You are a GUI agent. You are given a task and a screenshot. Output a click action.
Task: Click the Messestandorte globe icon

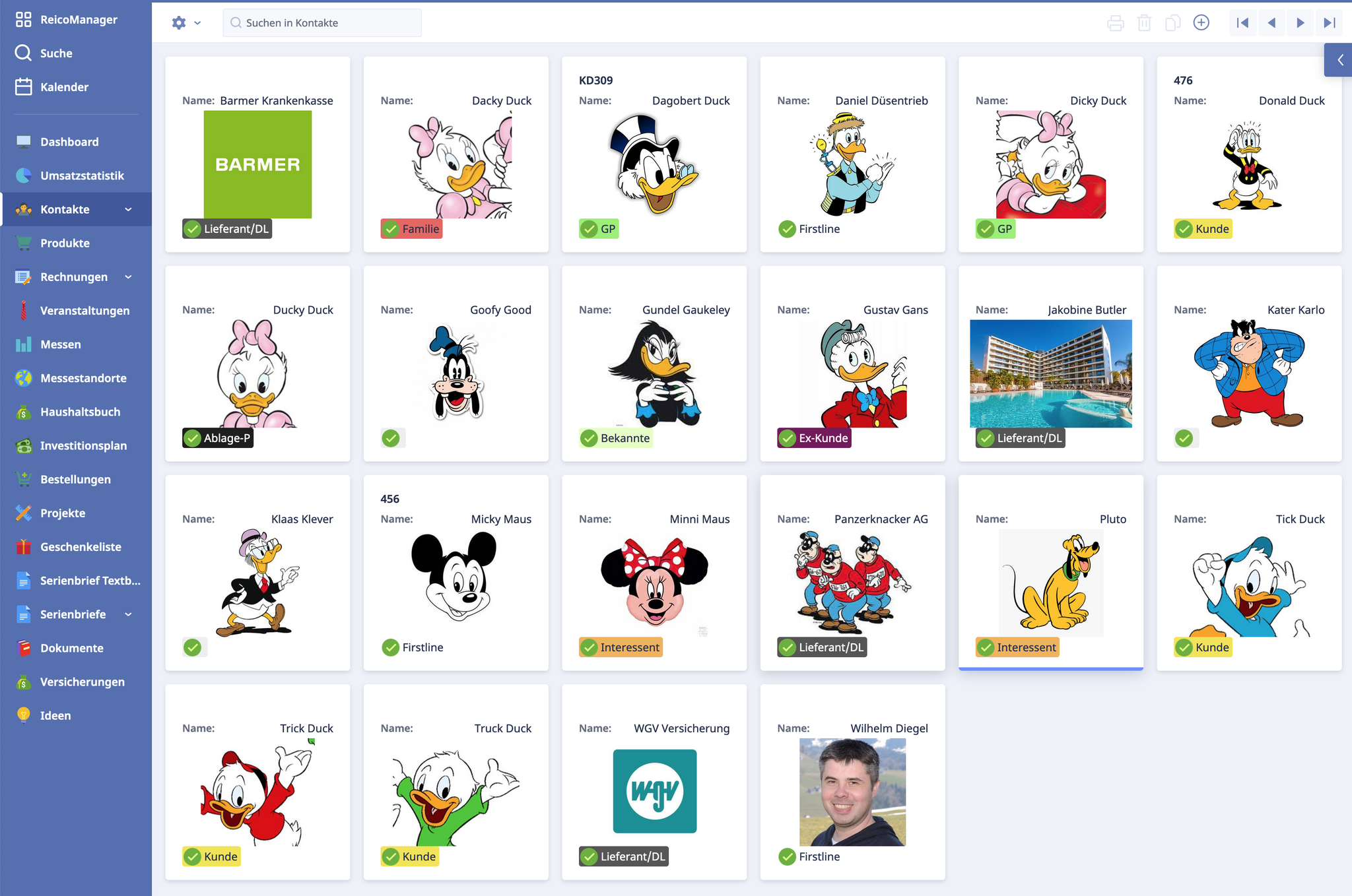click(24, 378)
